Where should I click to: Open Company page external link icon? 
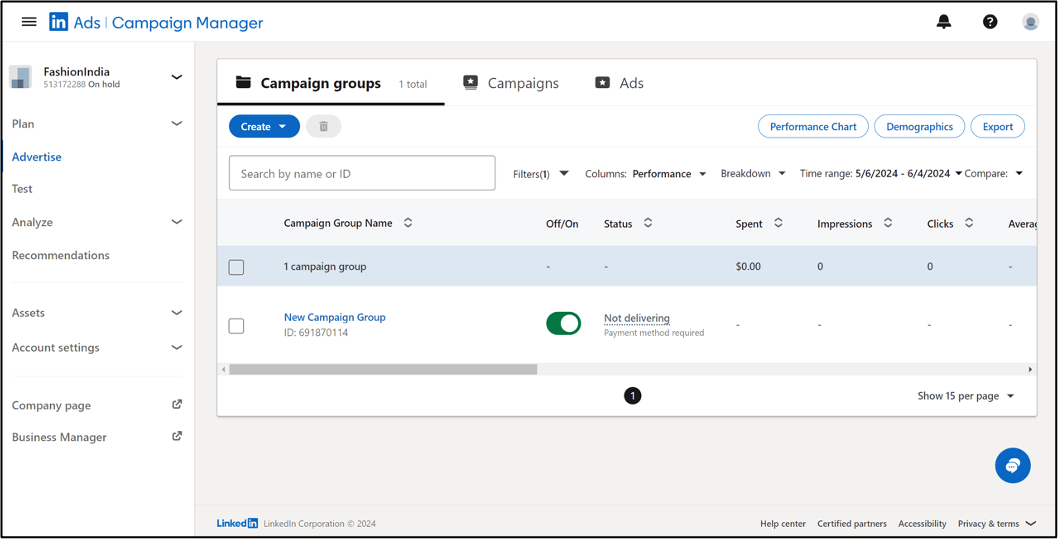coord(177,405)
